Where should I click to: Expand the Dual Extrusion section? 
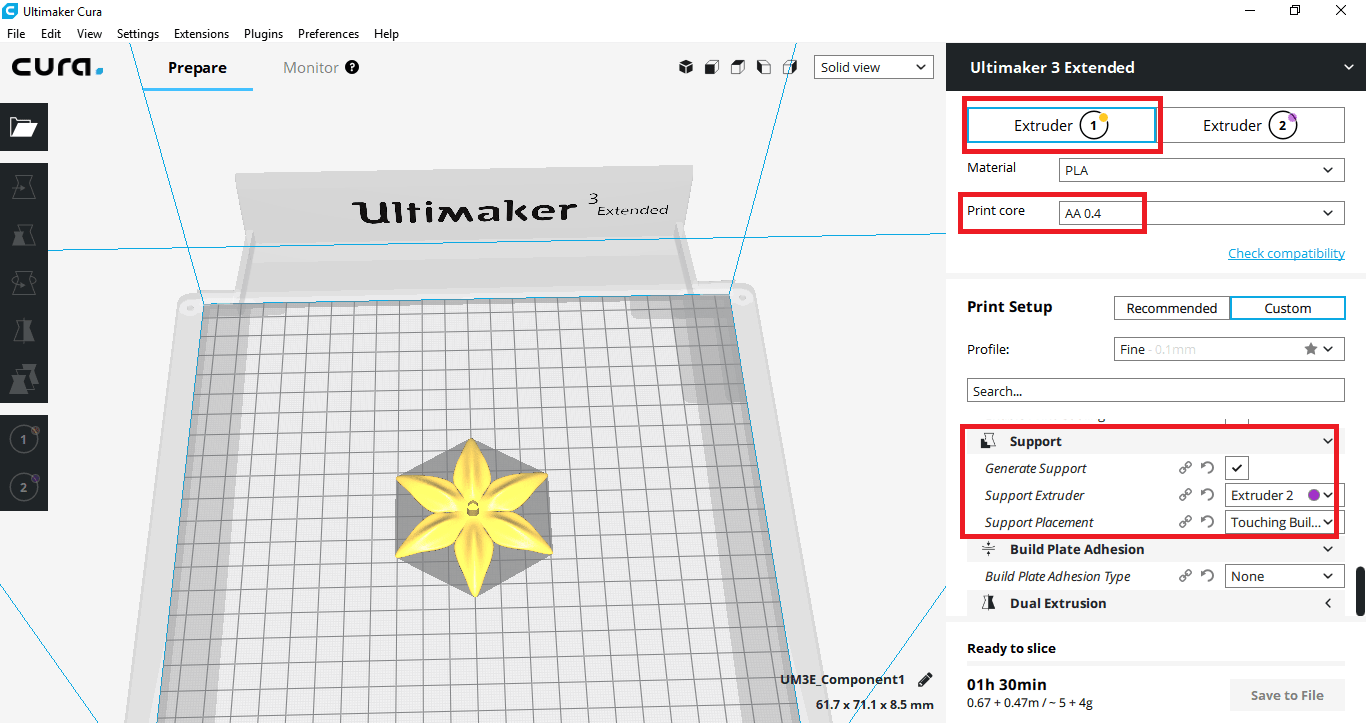click(1327, 603)
